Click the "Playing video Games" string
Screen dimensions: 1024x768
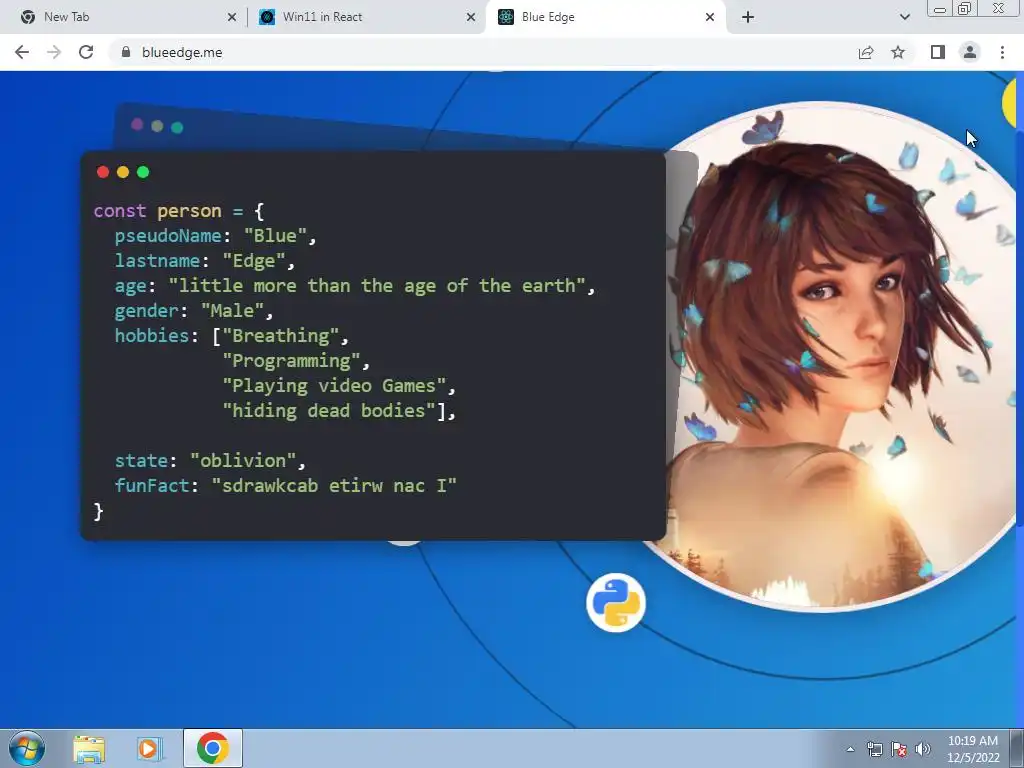pyautogui.click(x=334, y=385)
